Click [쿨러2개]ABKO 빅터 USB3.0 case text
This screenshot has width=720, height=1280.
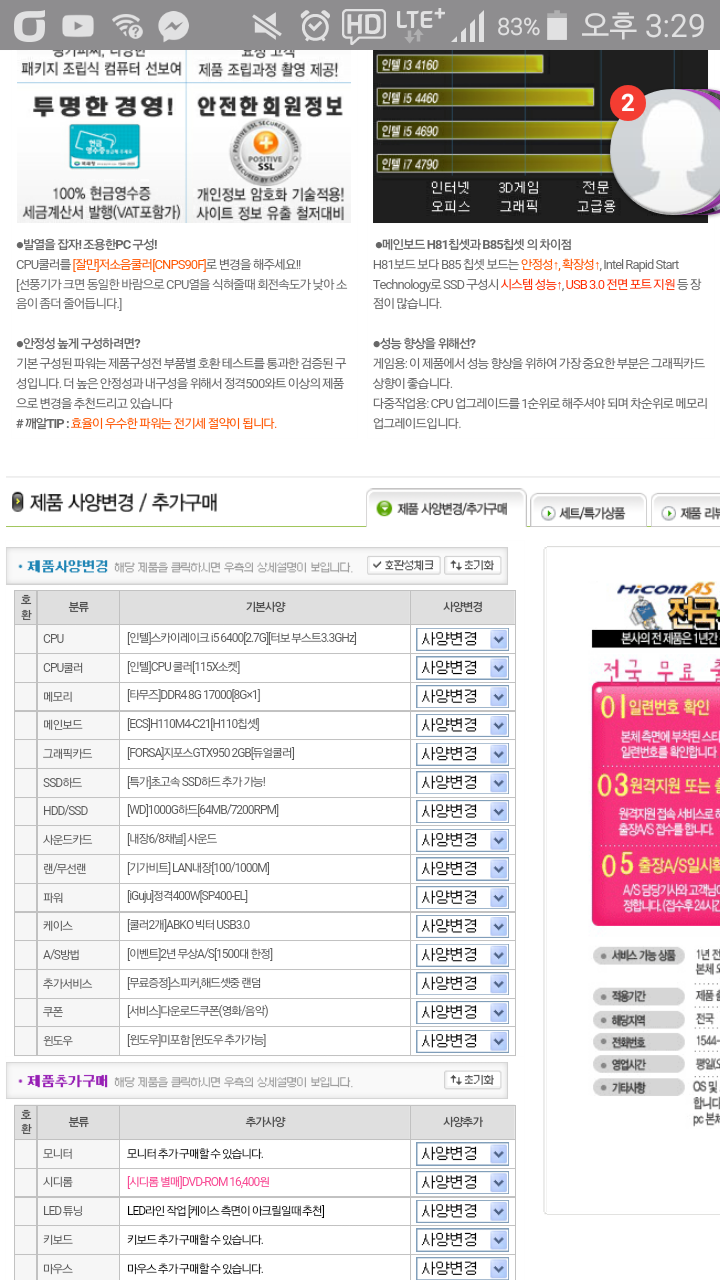188,927
